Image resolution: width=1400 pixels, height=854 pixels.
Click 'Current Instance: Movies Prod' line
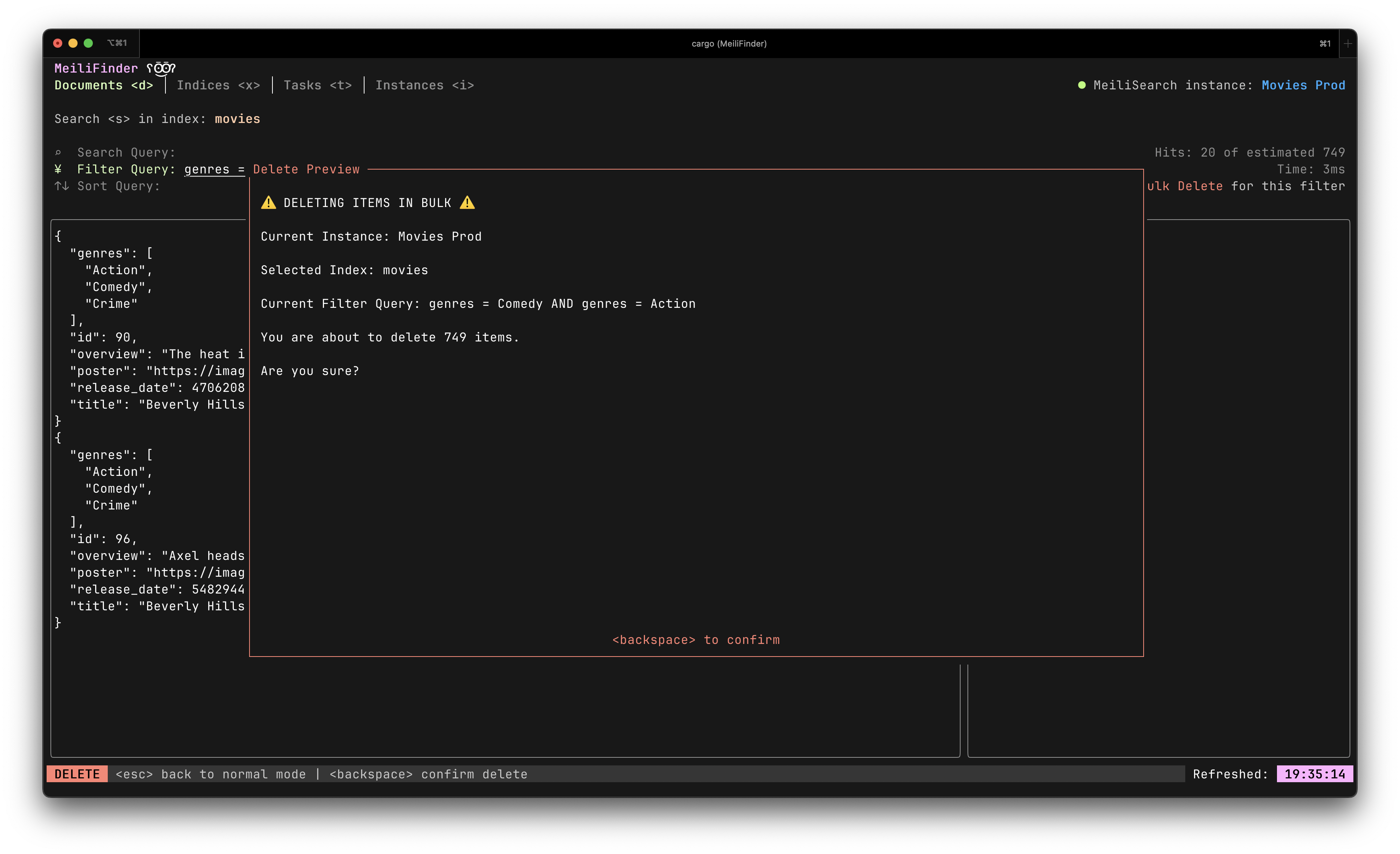(x=371, y=237)
